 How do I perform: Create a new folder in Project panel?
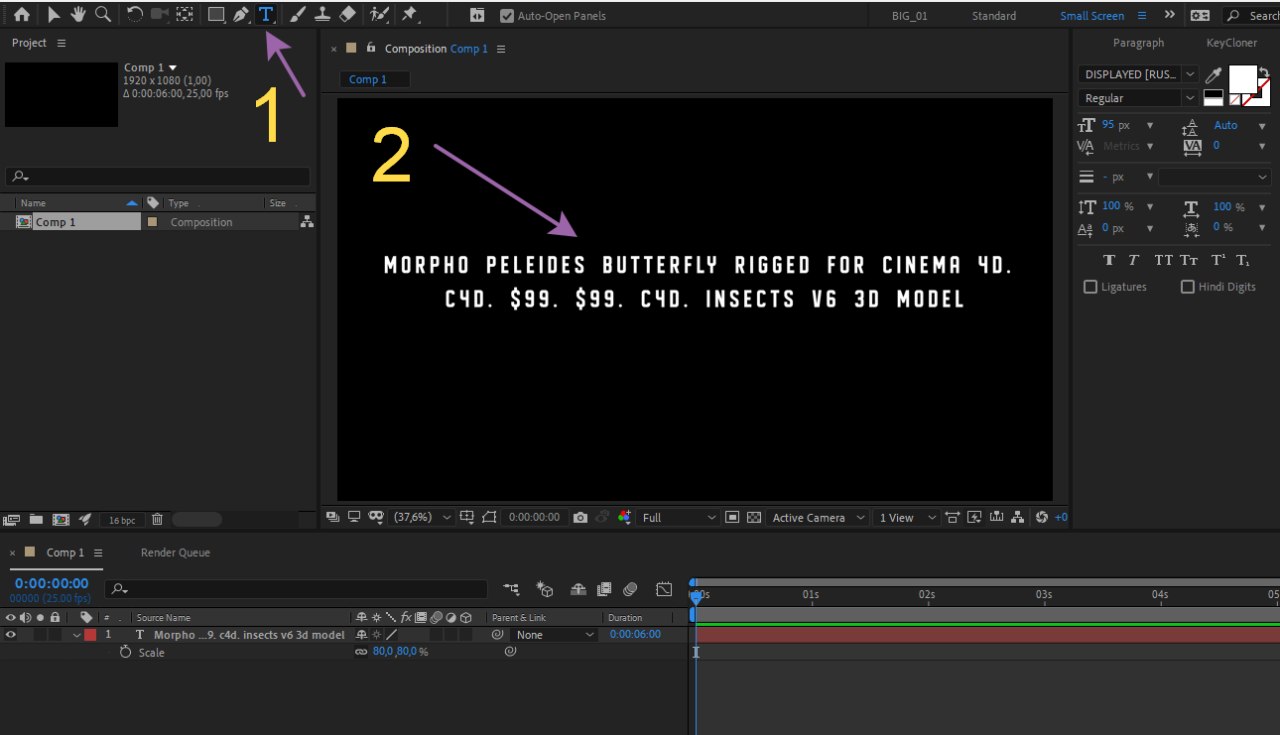tap(36, 520)
